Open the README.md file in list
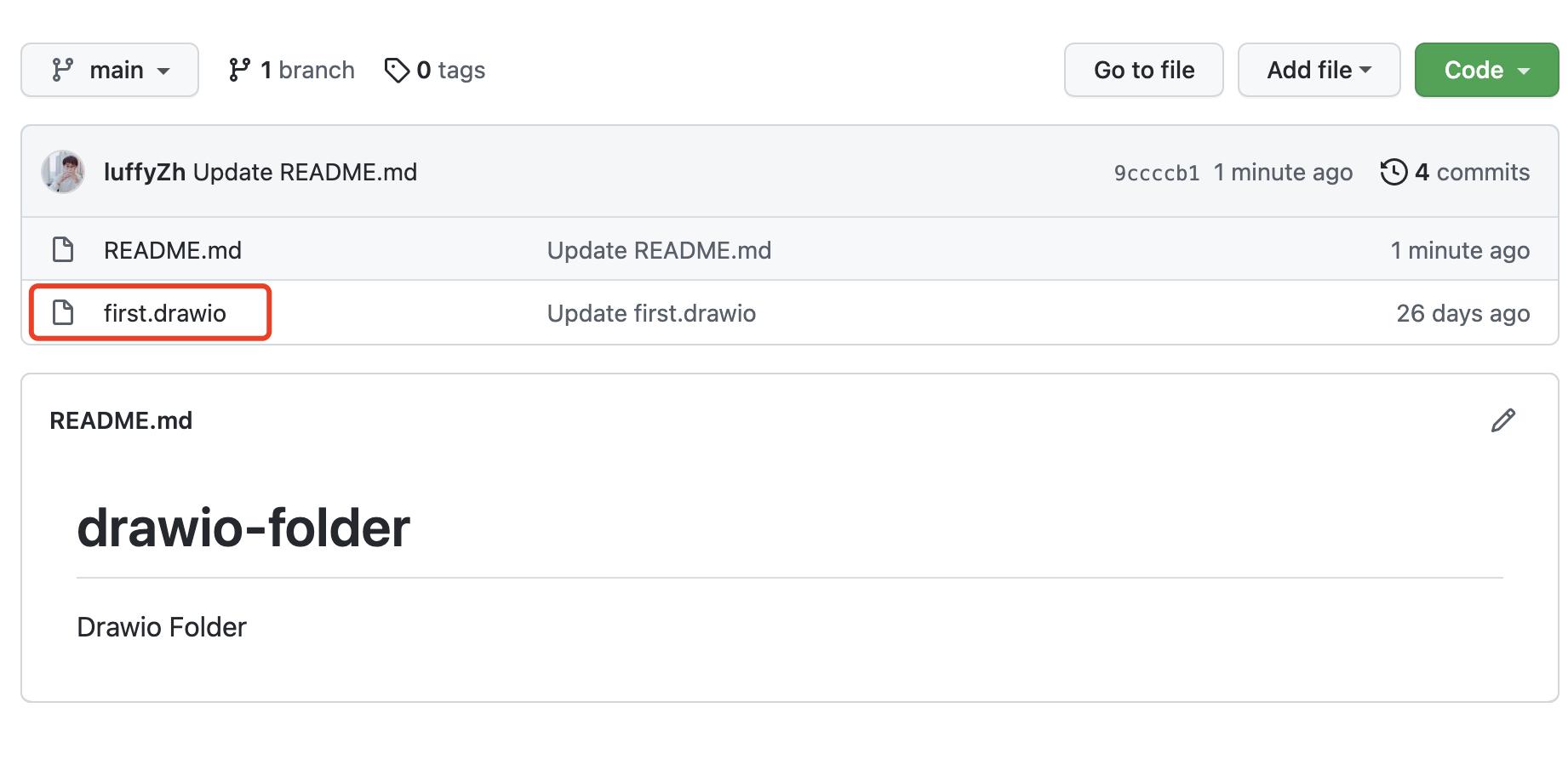Viewport: 1568px width, 759px height. tap(173, 250)
